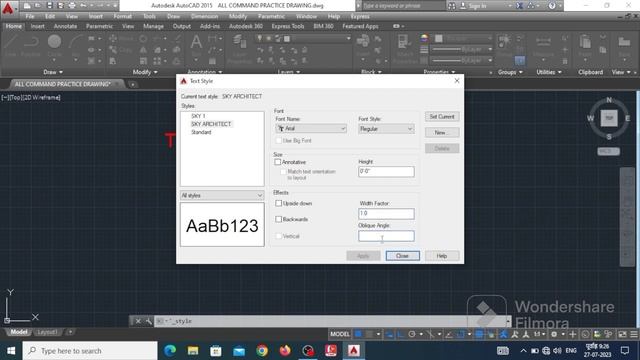Switch to the Annotate ribbon tab
This screenshot has width=640, height=360.
coord(65,26)
